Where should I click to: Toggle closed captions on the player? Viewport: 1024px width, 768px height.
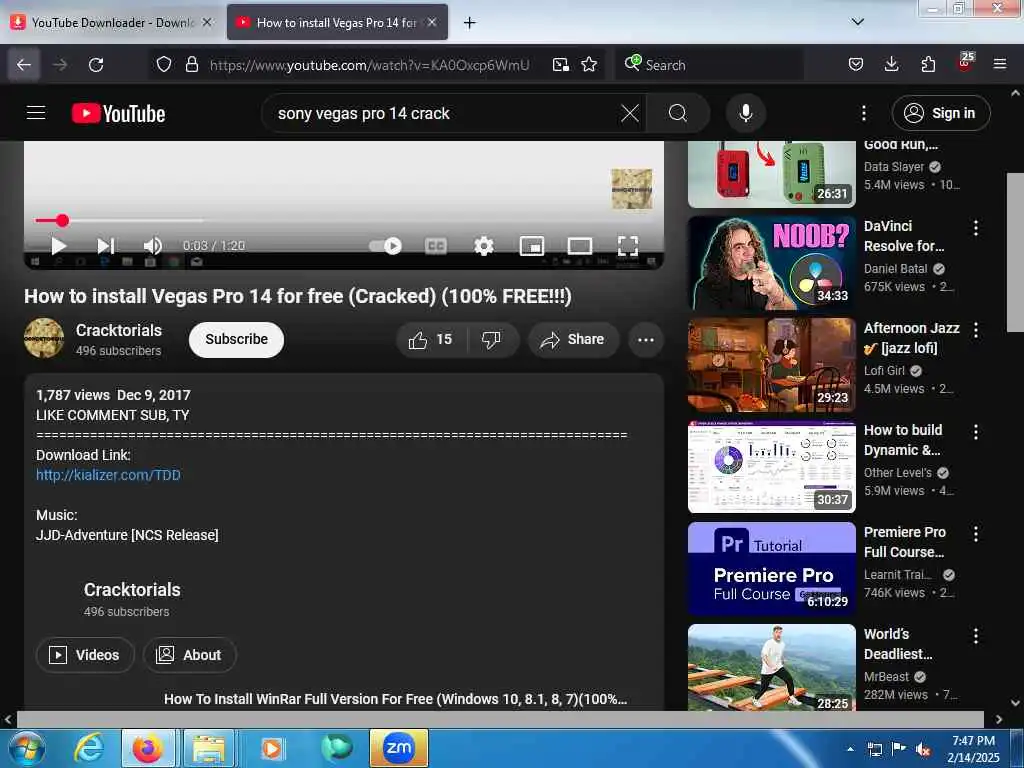(436, 246)
